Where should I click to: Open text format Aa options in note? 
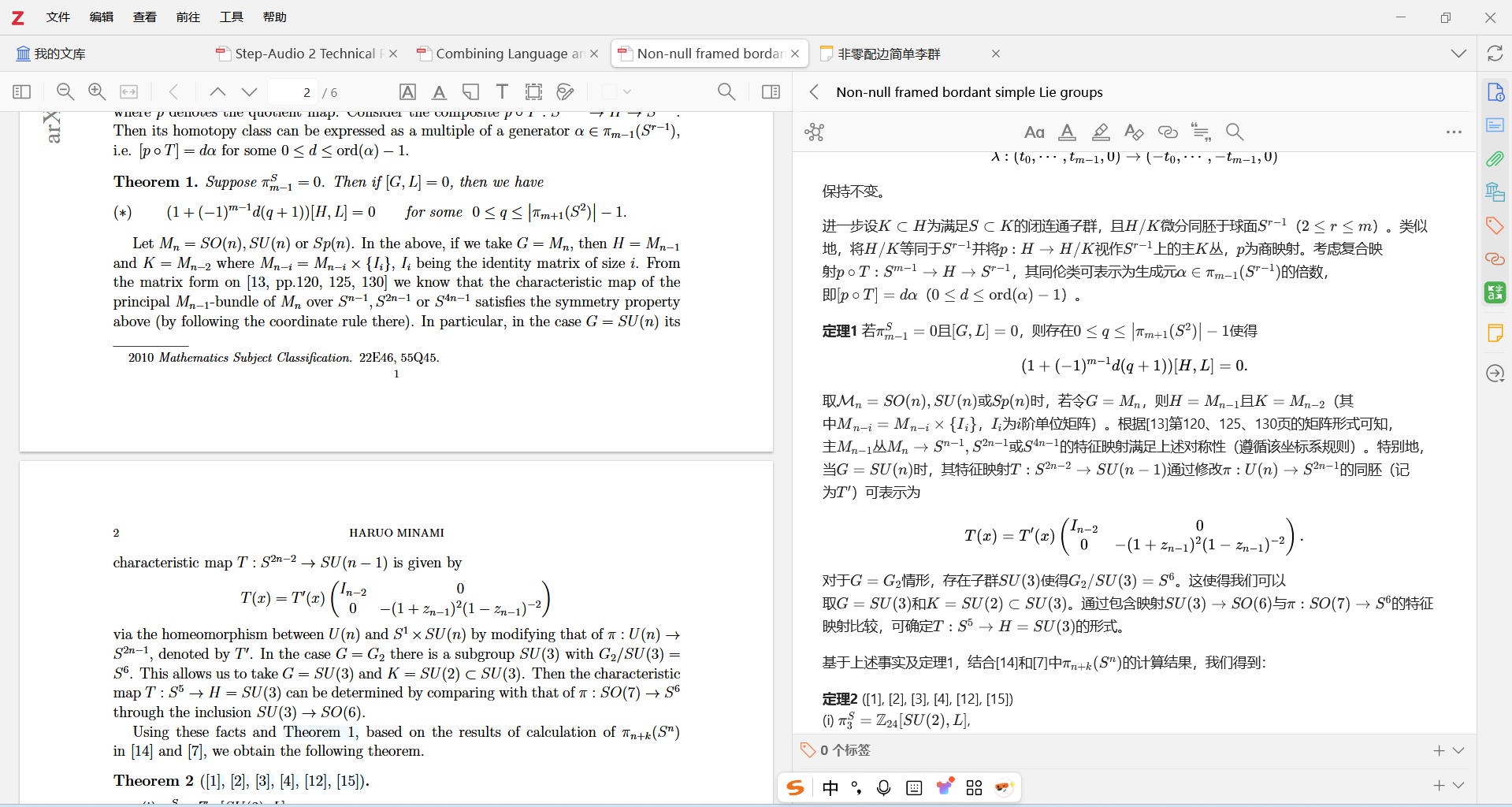[1034, 132]
